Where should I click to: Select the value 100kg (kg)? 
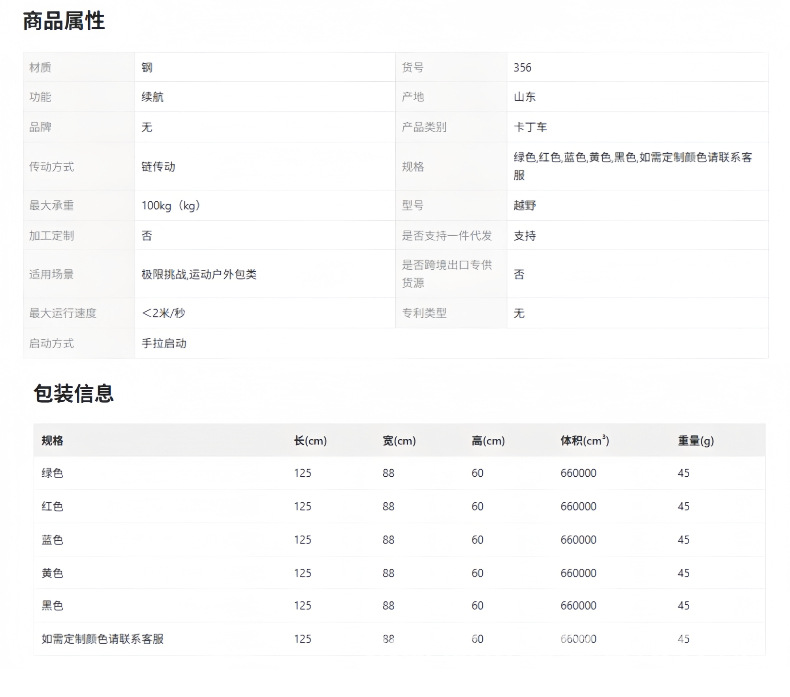[171, 206]
